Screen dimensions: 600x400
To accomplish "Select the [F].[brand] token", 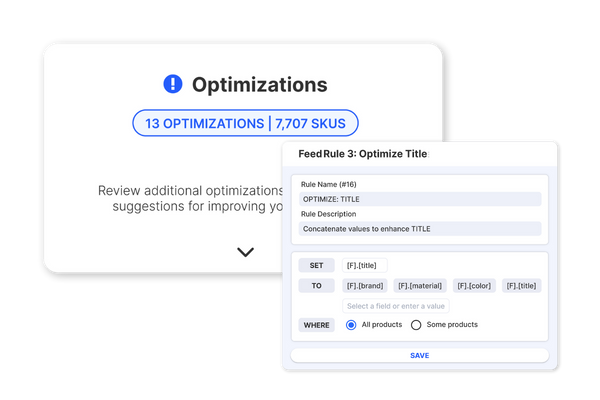I will (x=365, y=286).
